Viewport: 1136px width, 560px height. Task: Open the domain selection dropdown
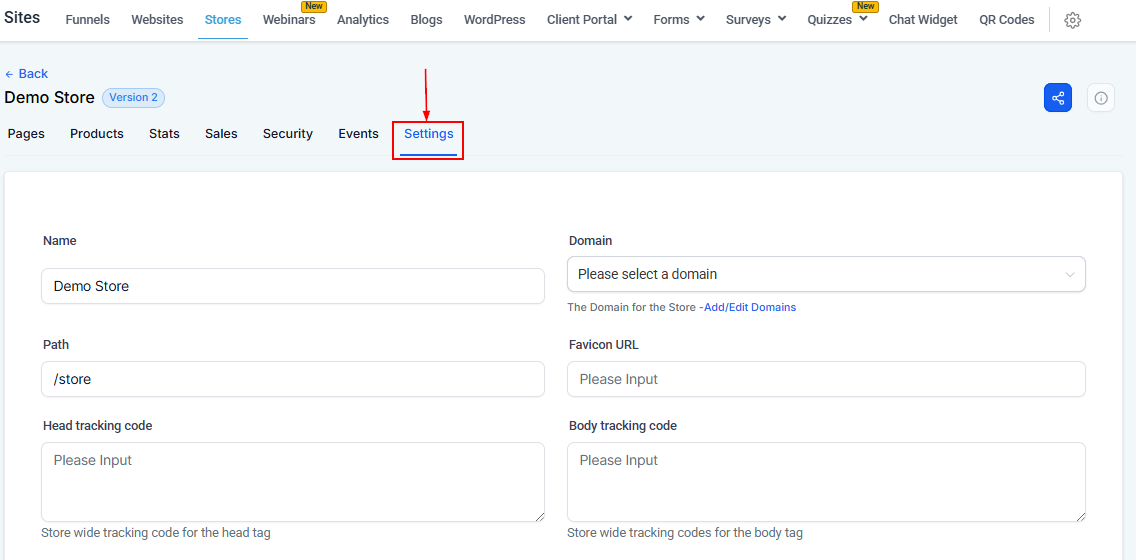click(825, 274)
